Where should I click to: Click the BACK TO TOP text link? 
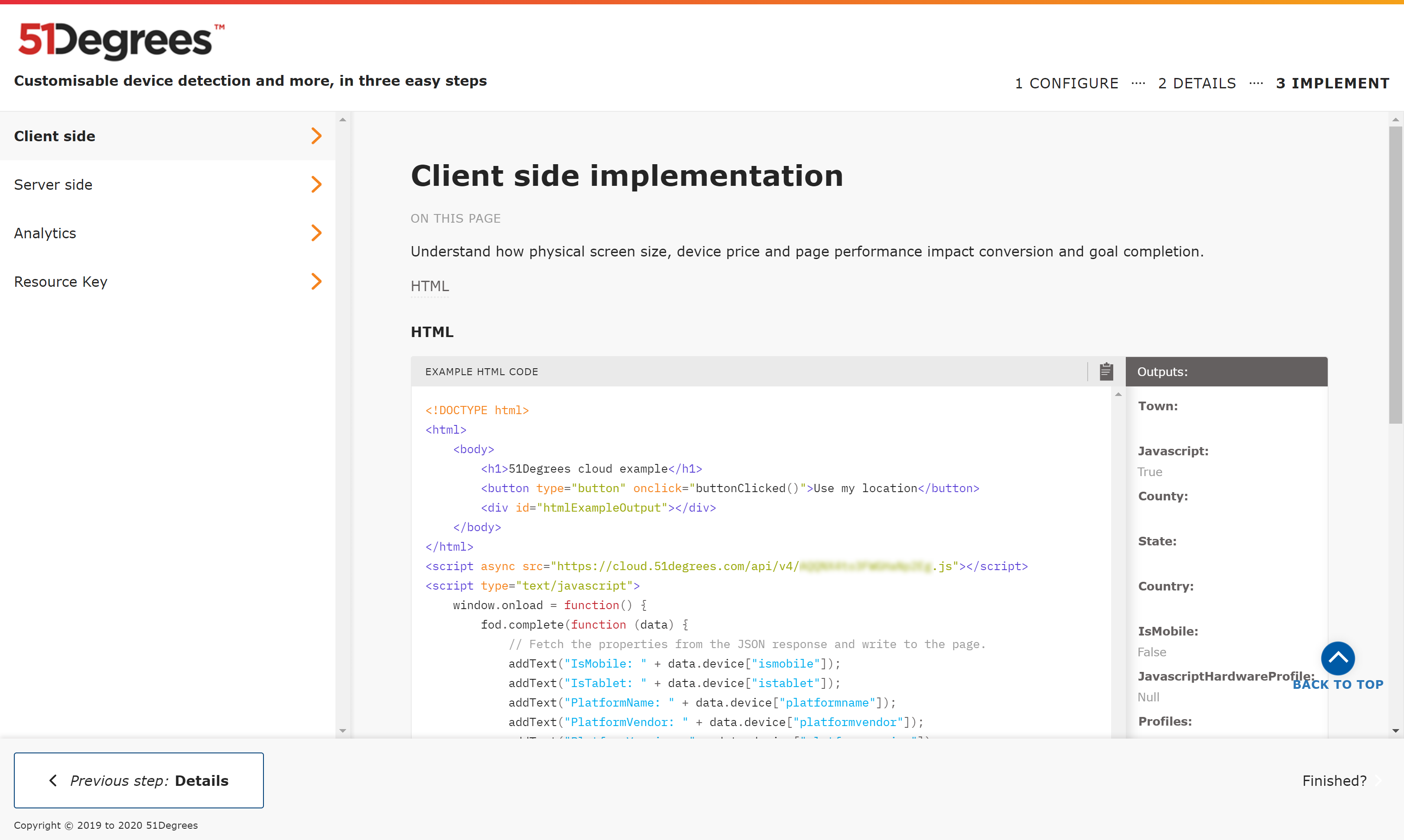click(x=1338, y=684)
